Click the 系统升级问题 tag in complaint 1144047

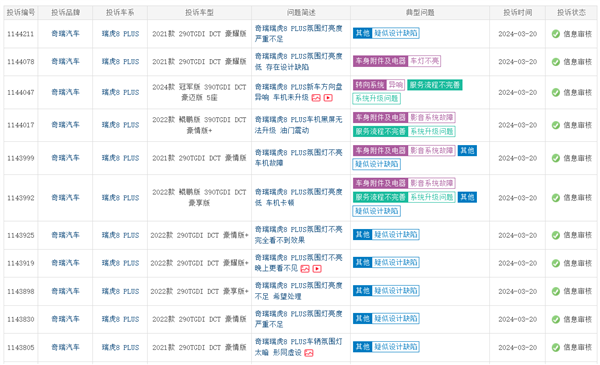(x=377, y=99)
